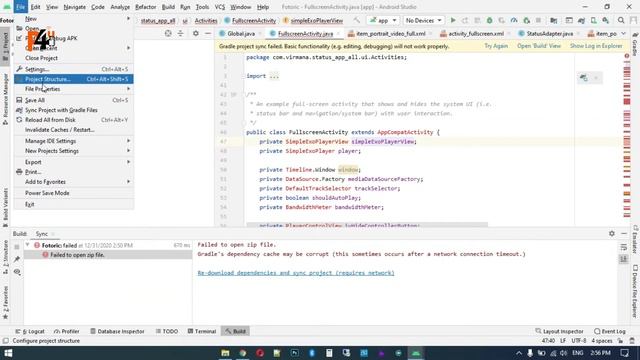
Task: Open the Refactor menu
Action: (146, 7)
